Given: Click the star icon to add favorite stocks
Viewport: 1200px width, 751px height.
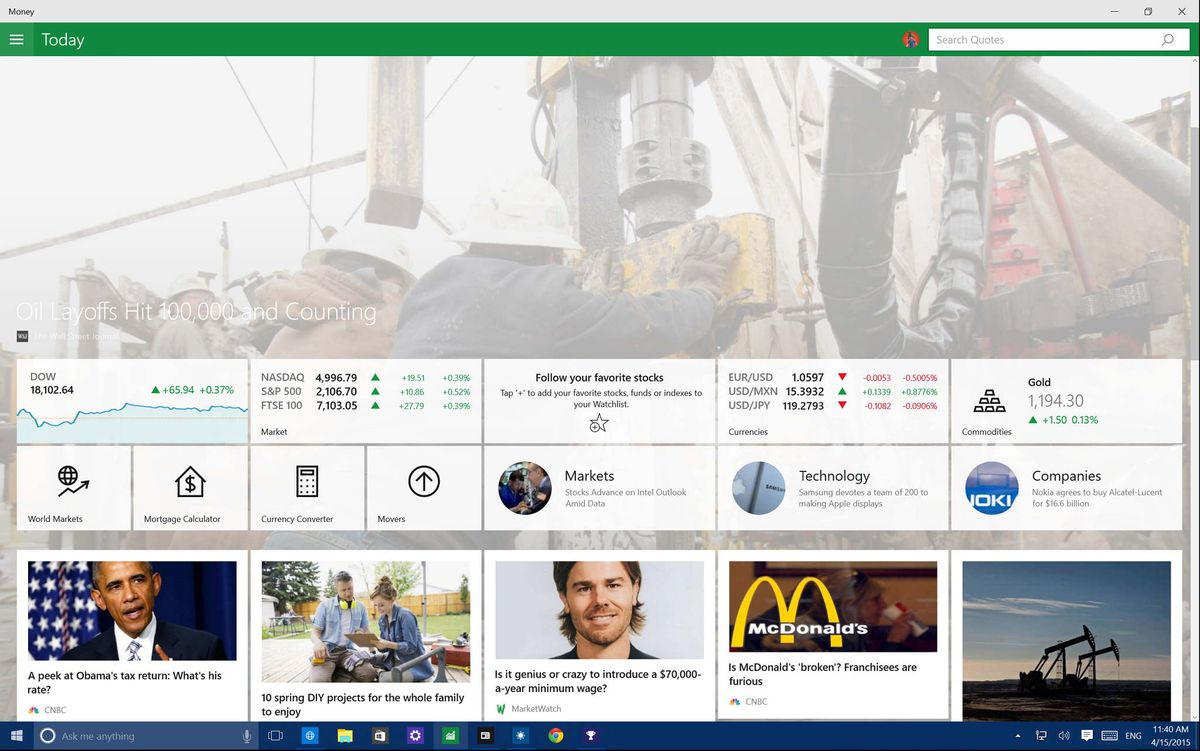Looking at the screenshot, I should coord(598,423).
